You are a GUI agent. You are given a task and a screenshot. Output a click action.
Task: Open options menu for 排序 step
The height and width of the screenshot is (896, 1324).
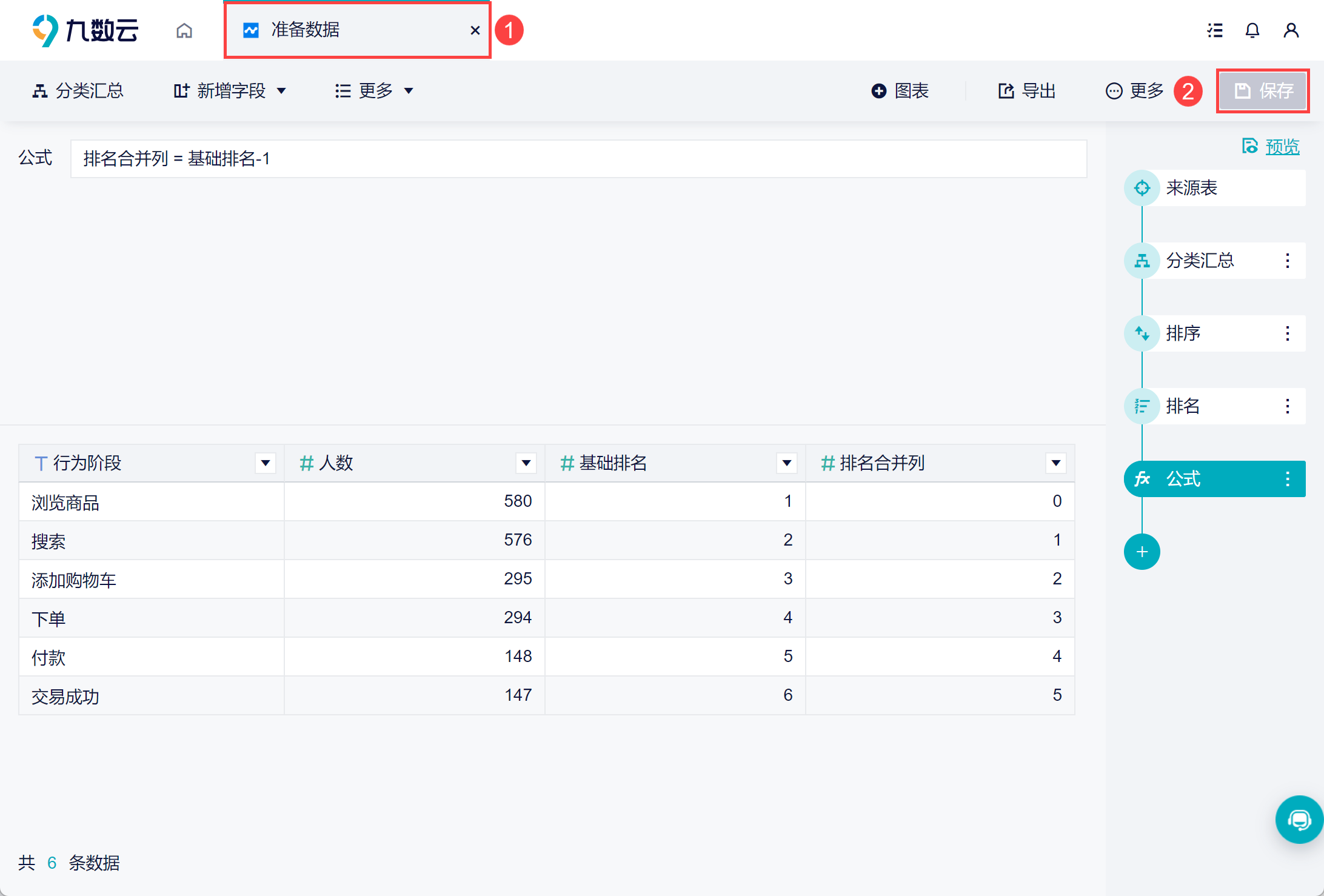pyautogui.click(x=1288, y=333)
